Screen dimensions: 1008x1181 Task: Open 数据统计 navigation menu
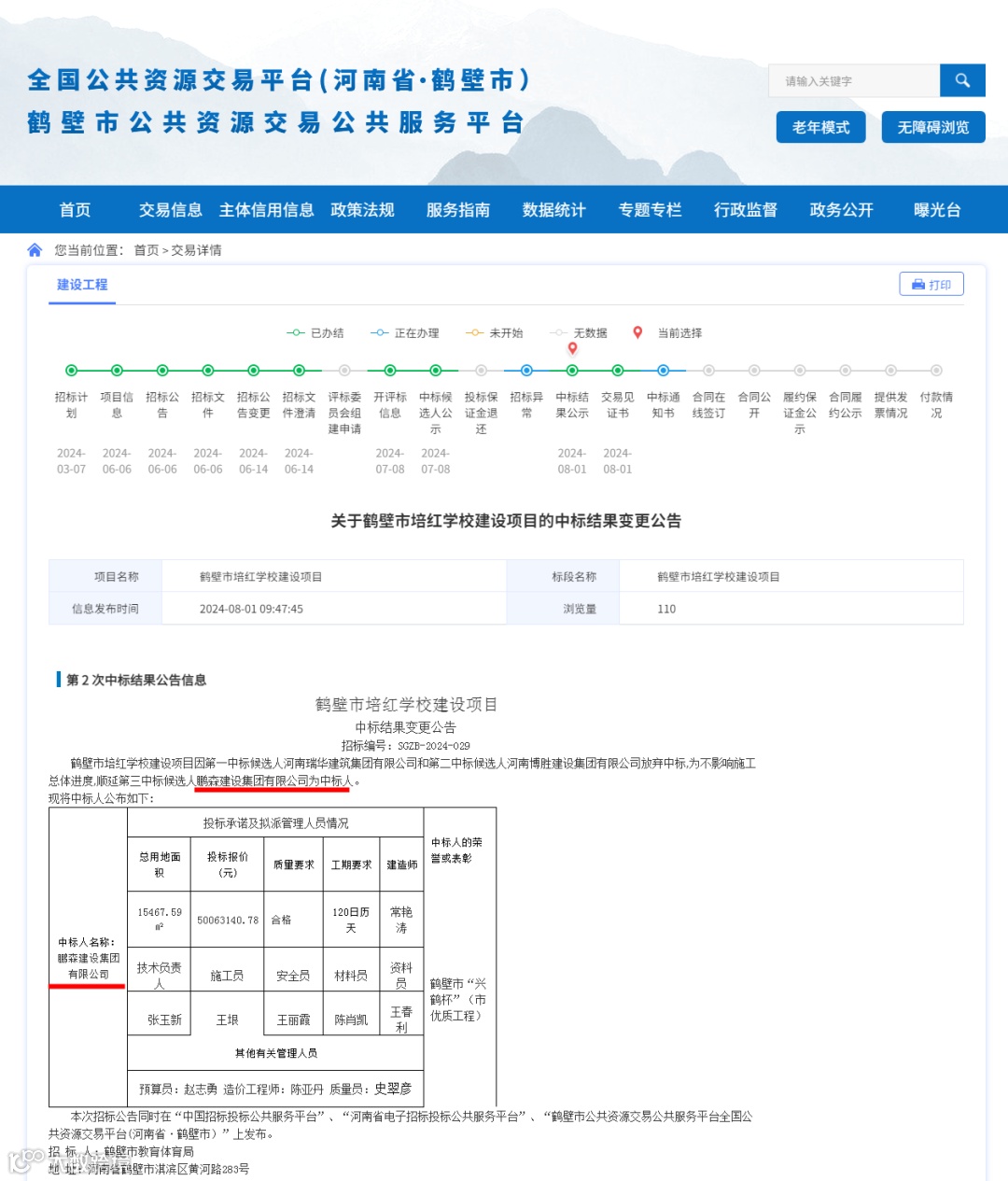point(554,210)
